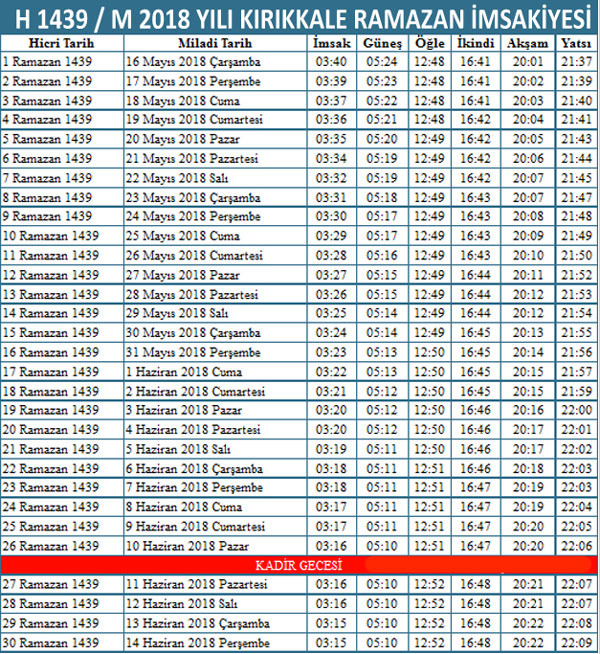
Task: Click the Yatsı column header
Action: coord(574,45)
